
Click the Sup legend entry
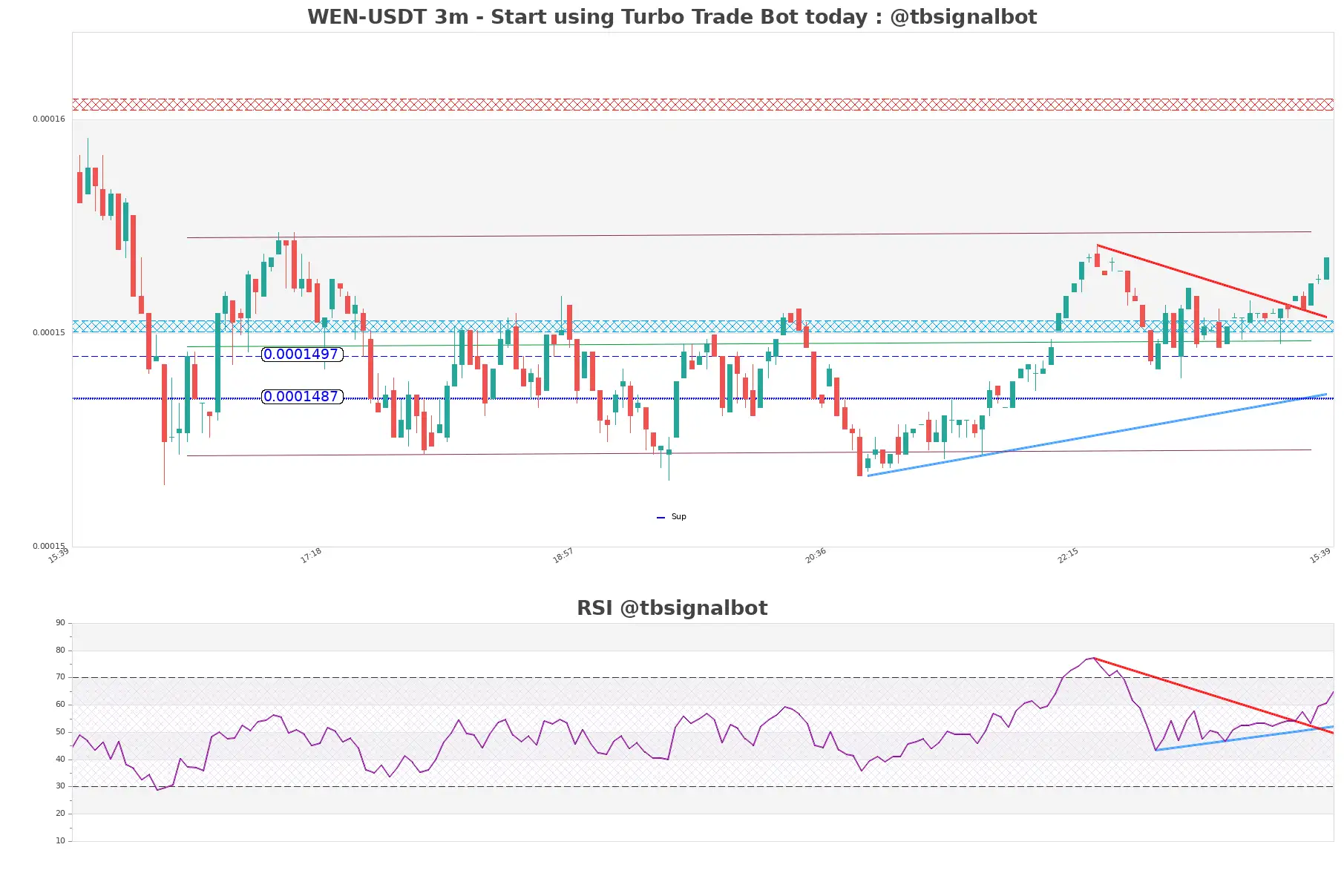click(x=672, y=517)
